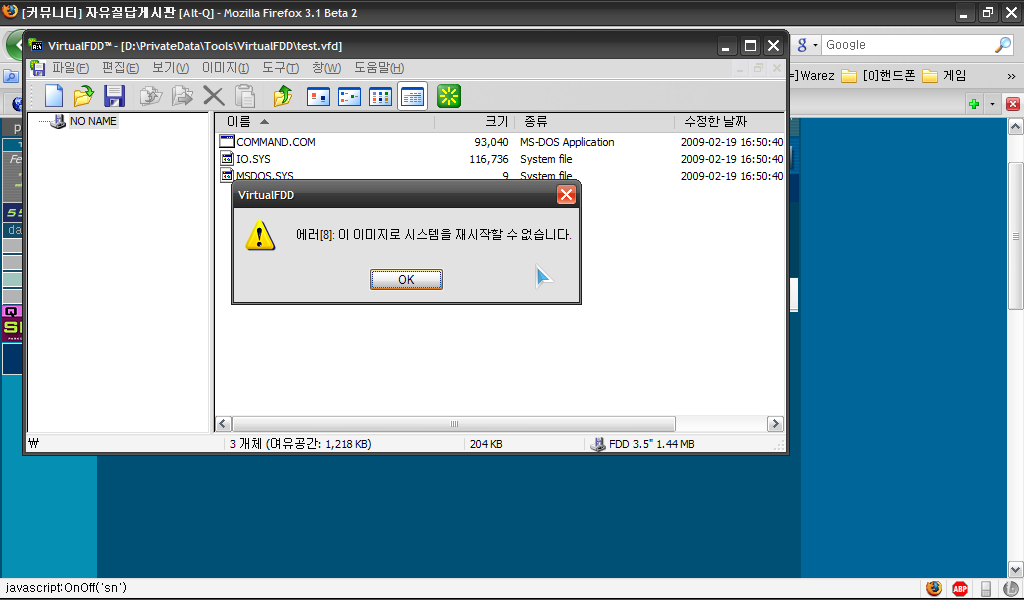Screen dimensions: 1024x600
Task: Open the 게임 bookmark folder
Action: pos(944,76)
